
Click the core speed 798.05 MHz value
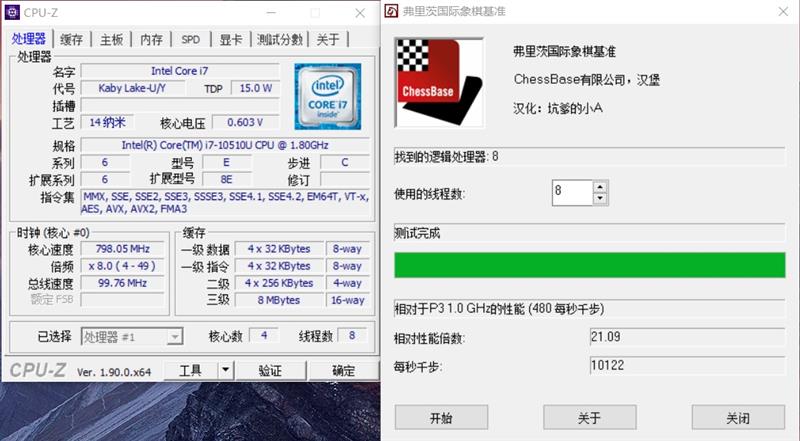[122, 249]
